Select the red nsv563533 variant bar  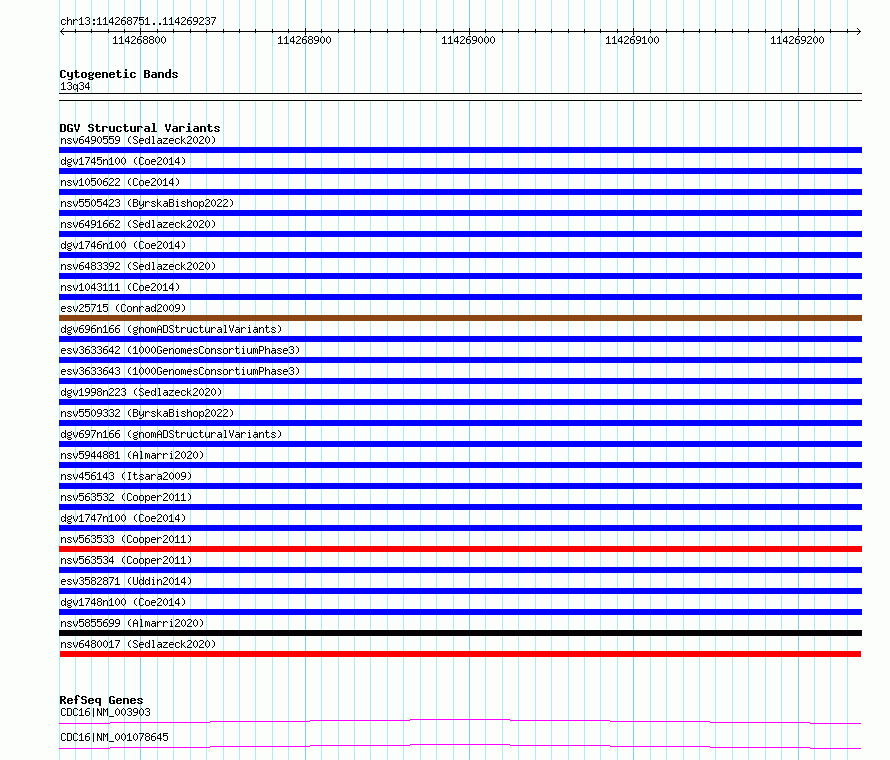460,549
